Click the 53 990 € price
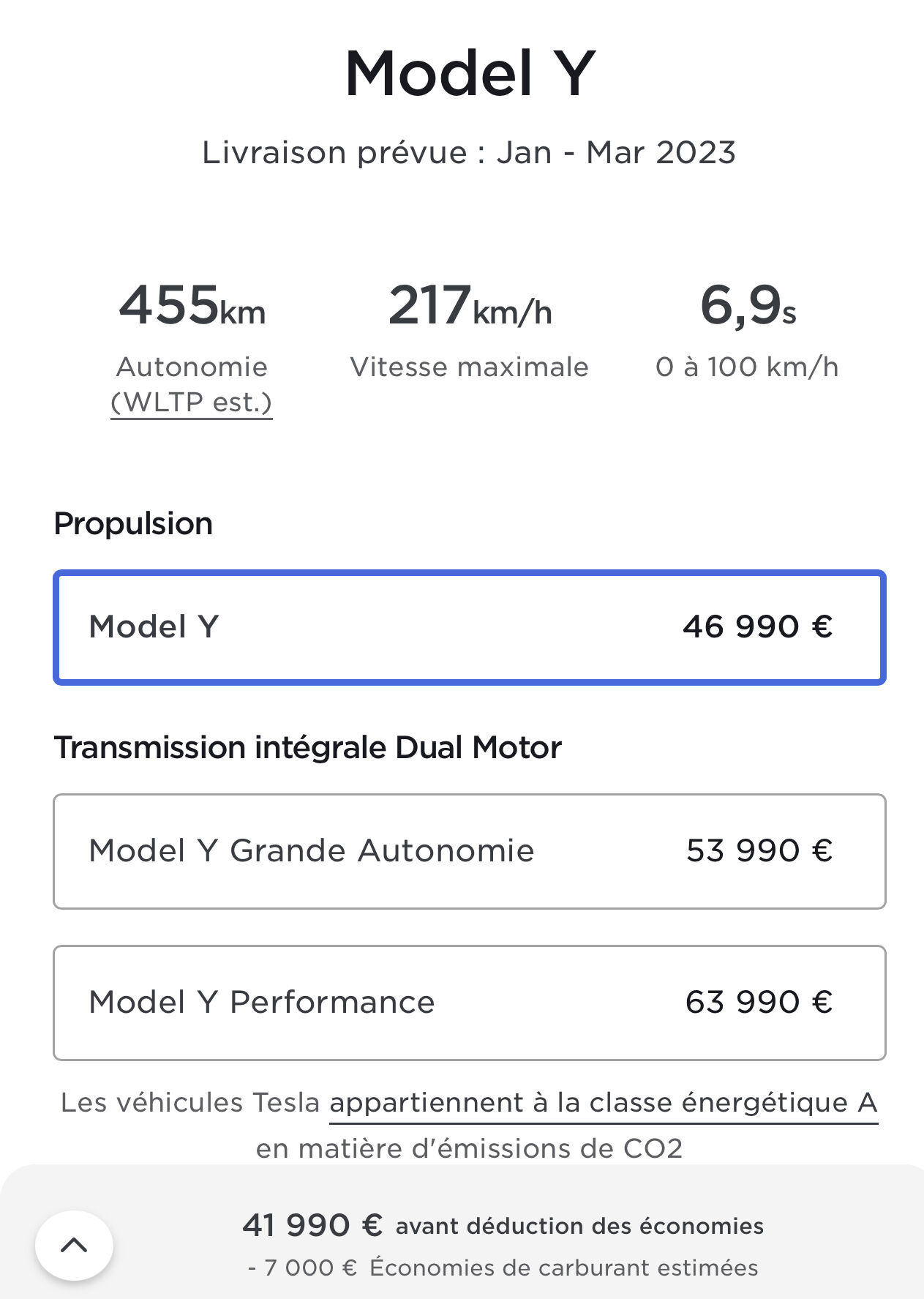The image size is (924, 1299). (x=759, y=850)
